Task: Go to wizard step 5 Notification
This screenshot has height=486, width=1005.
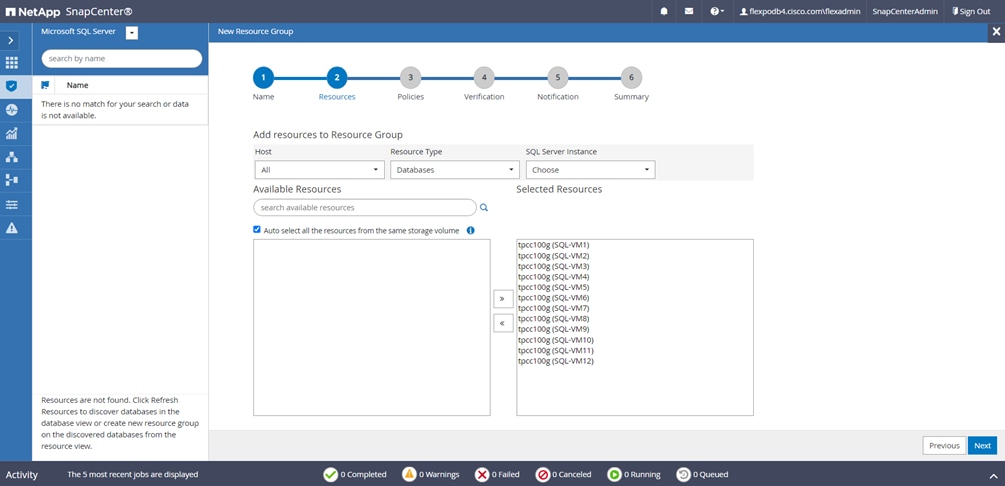Action: tap(558, 78)
